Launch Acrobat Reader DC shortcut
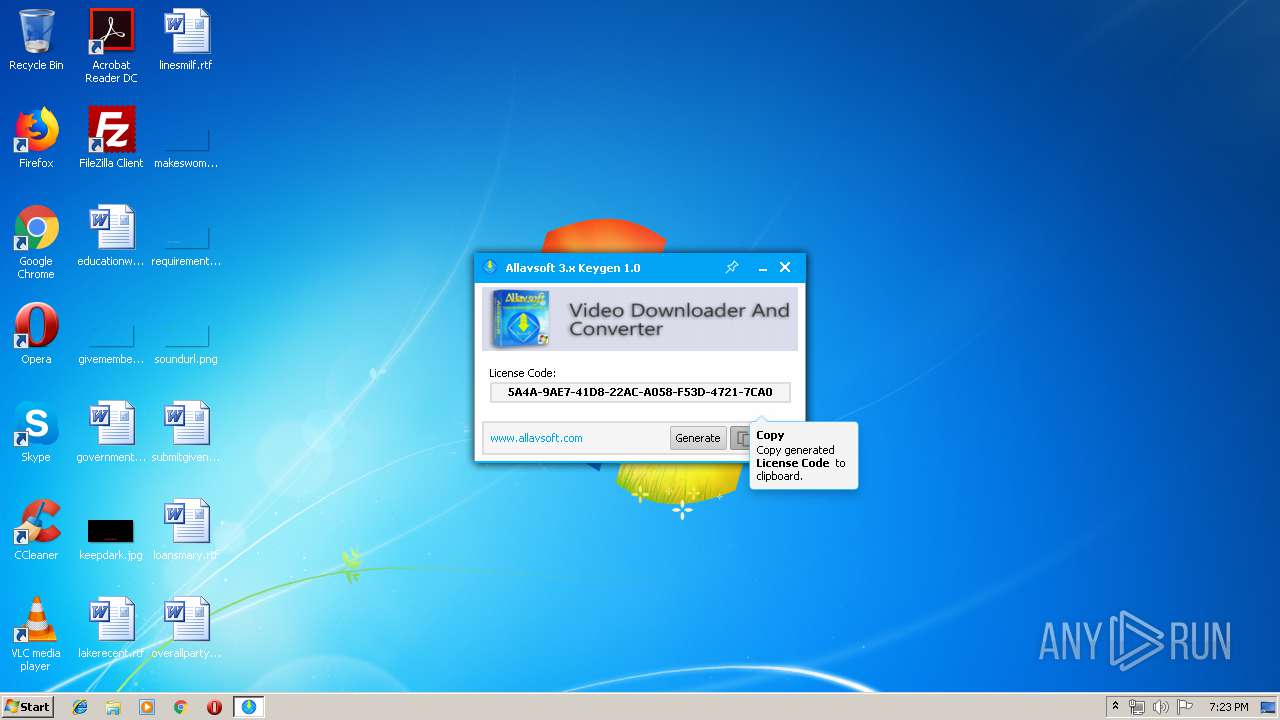 [x=111, y=46]
